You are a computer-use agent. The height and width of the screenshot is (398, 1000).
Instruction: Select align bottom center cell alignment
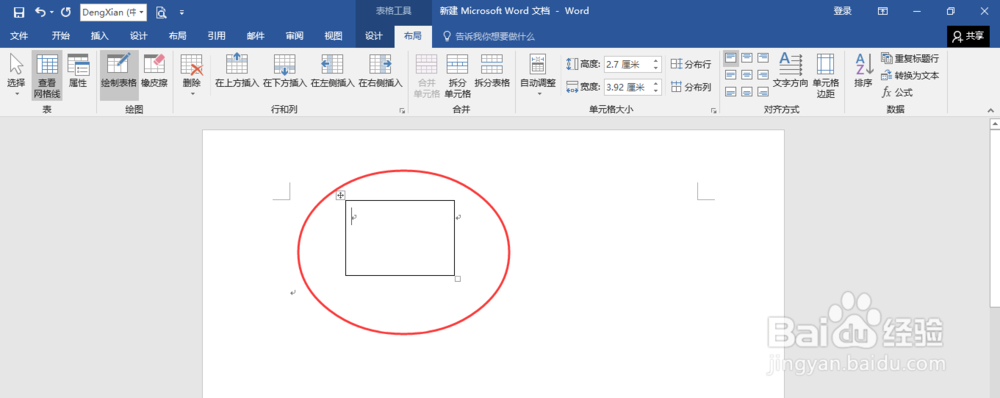(x=747, y=92)
